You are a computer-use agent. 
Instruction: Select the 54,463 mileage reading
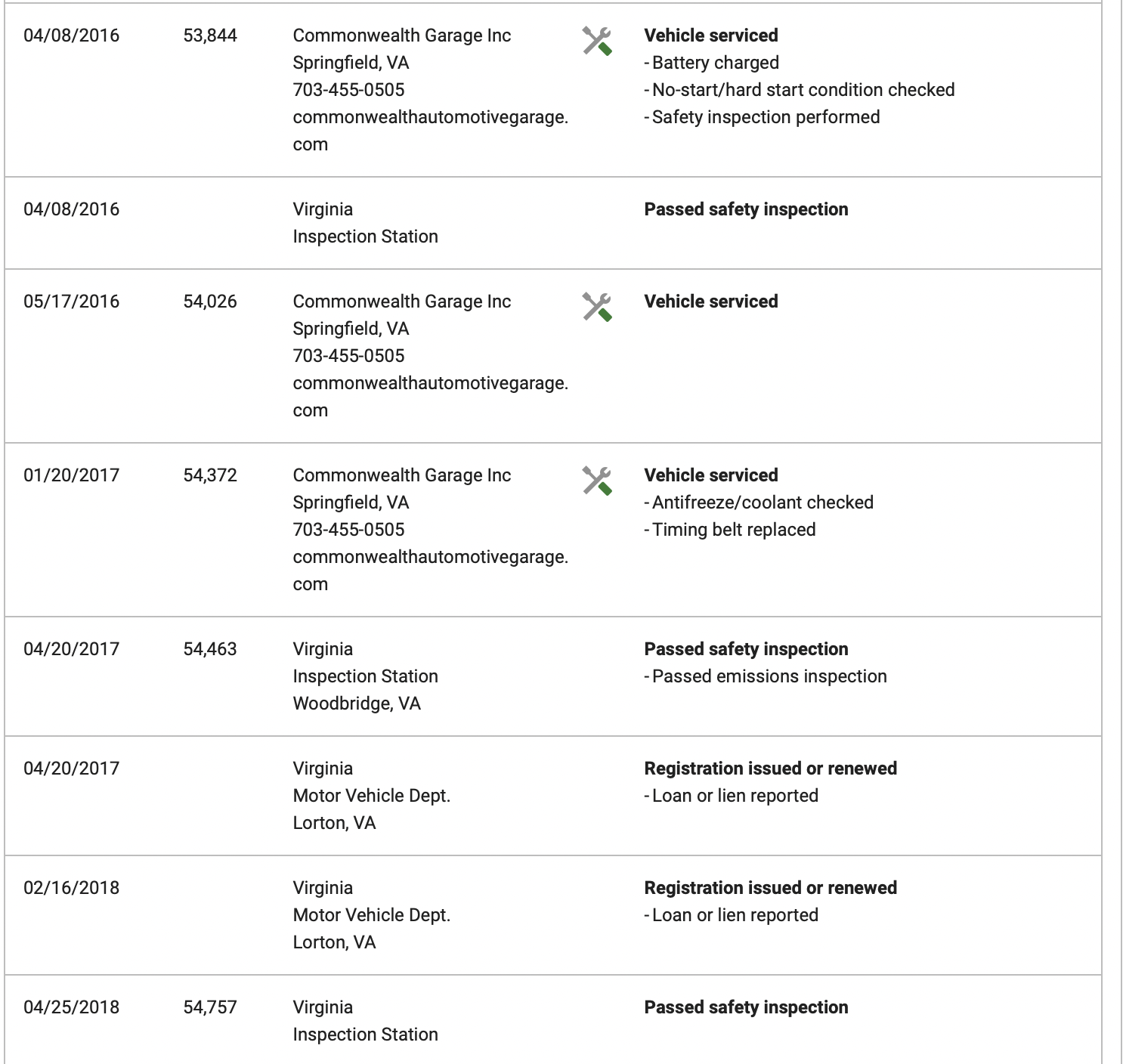click(x=210, y=649)
